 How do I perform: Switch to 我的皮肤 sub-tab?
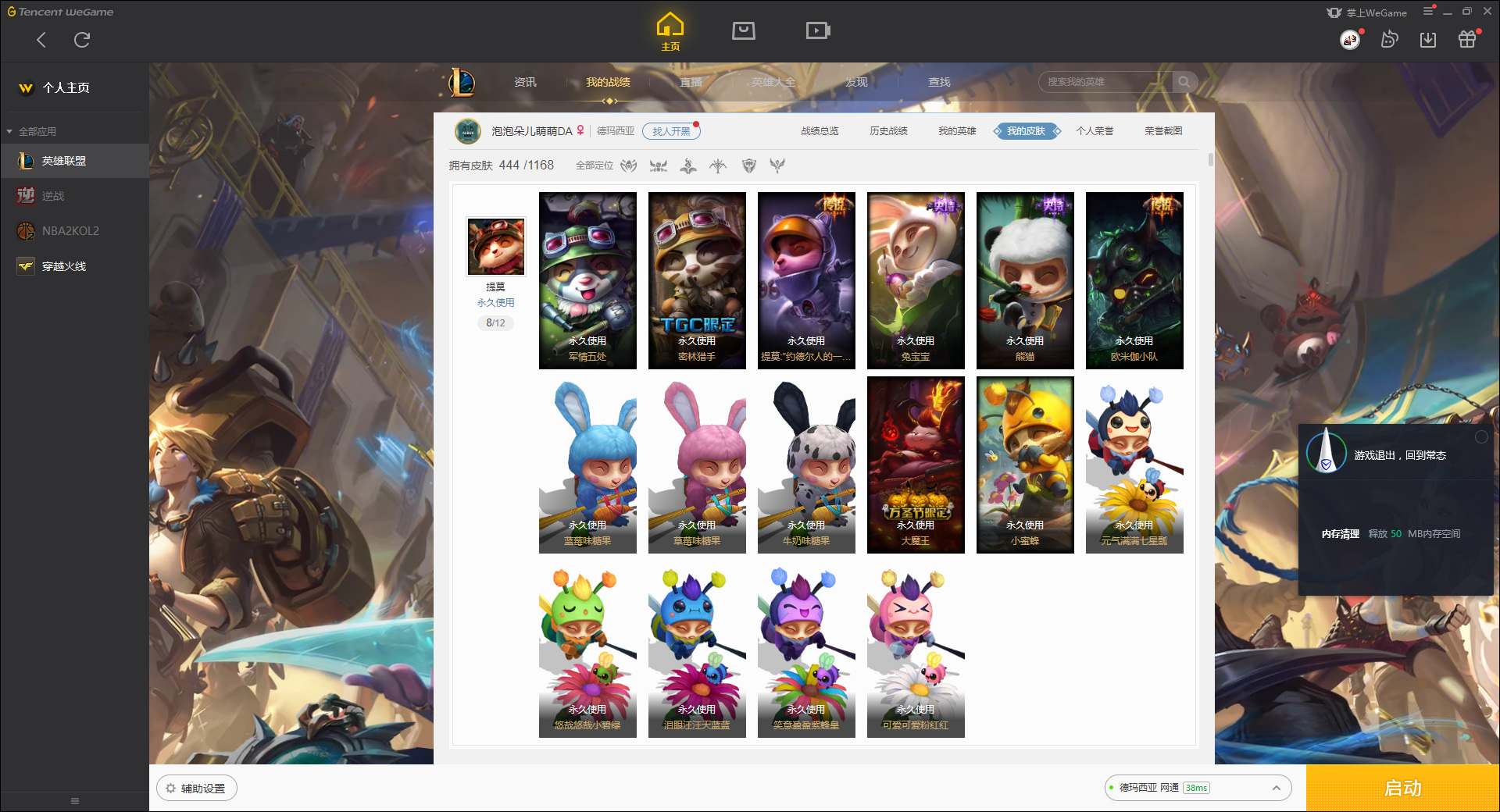point(1026,131)
